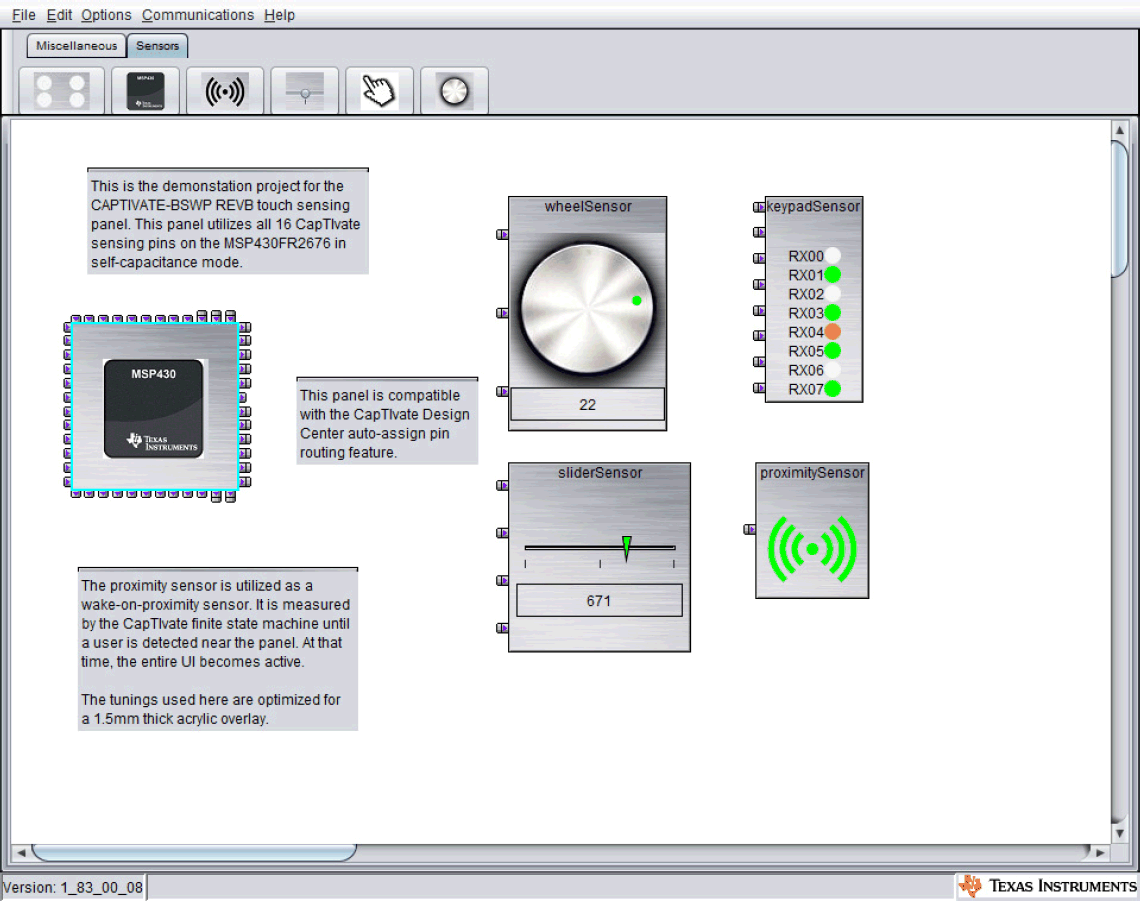This screenshot has width=1140, height=901.
Task: Click the MSP430 chip toolbar icon
Action: click(146, 91)
